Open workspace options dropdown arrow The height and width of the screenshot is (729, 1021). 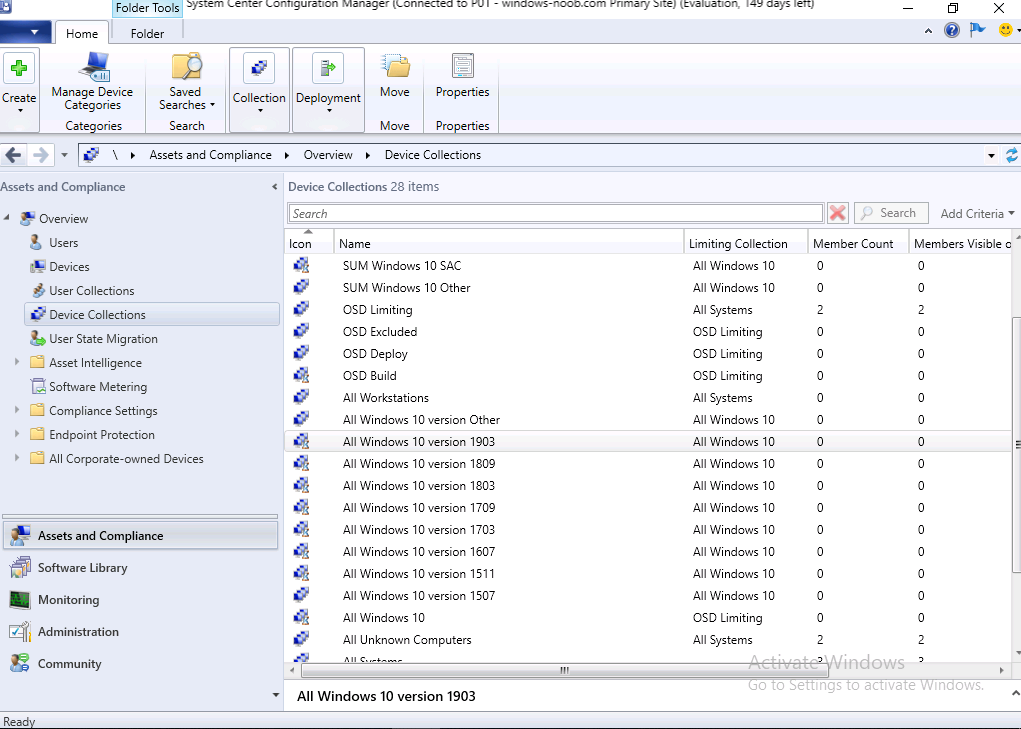(x=275, y=695)
